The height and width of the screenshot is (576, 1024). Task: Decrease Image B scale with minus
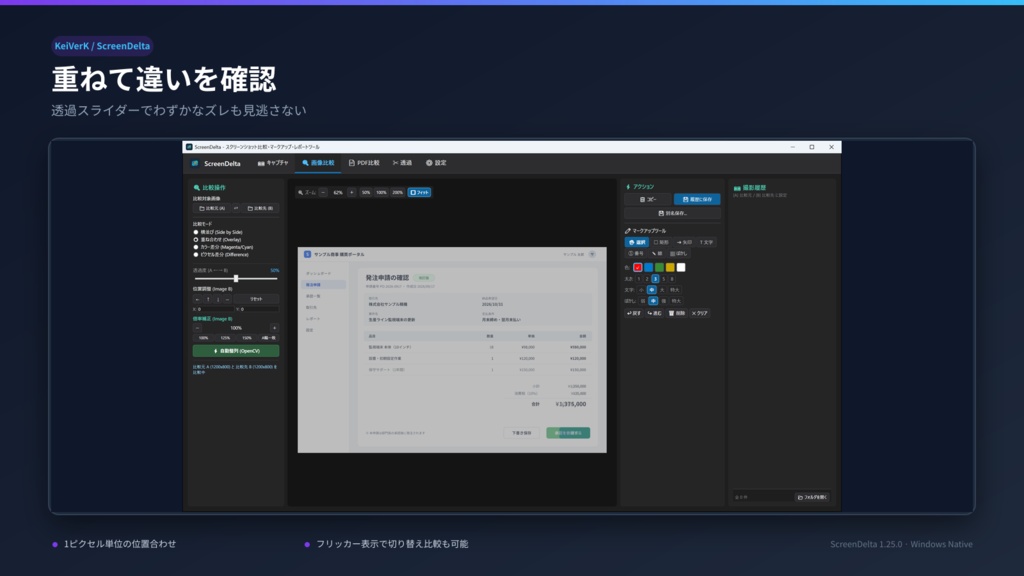pos(197,328)
